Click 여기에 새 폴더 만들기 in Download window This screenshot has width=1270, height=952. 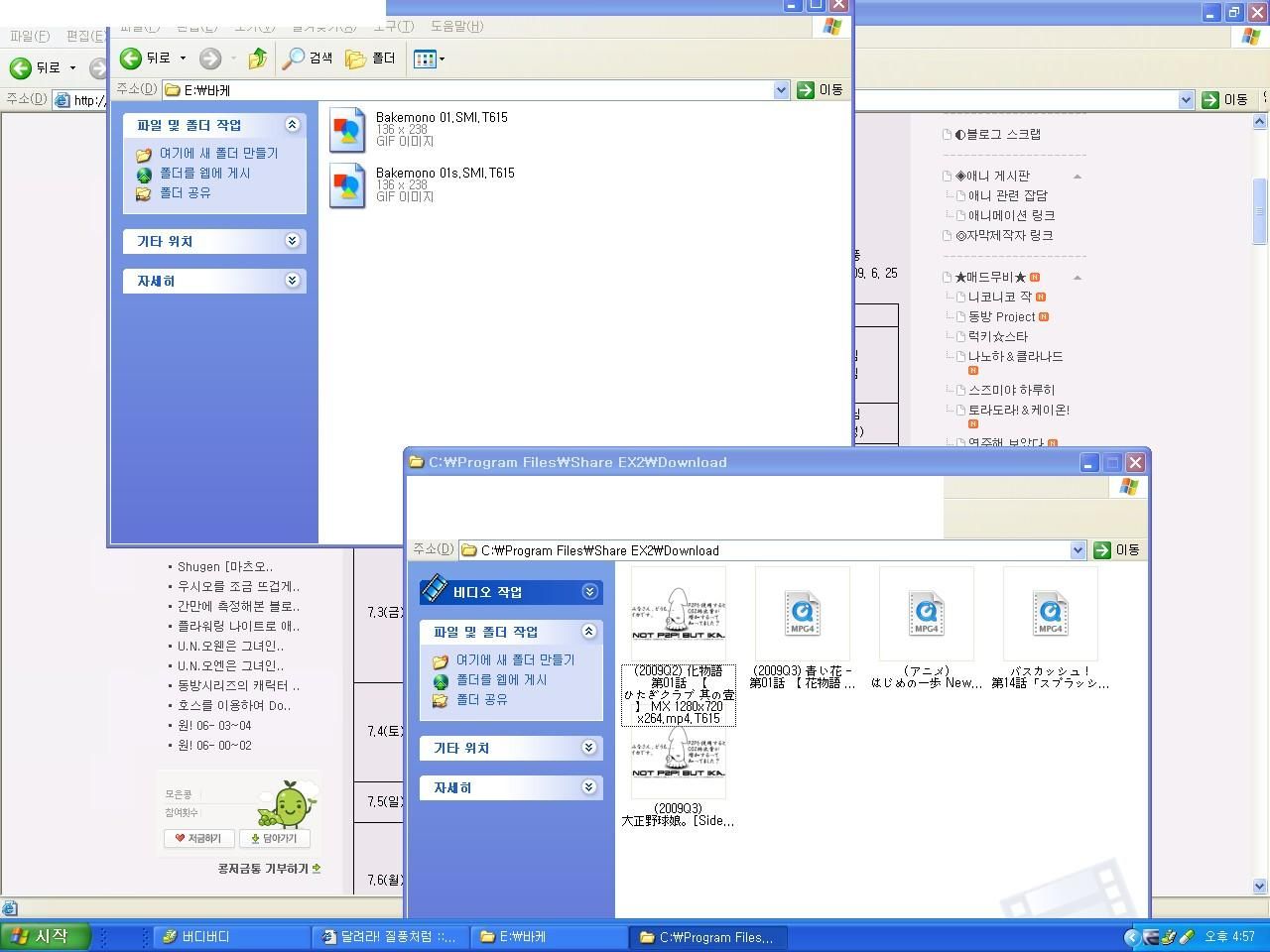click(x=515, y=660)
